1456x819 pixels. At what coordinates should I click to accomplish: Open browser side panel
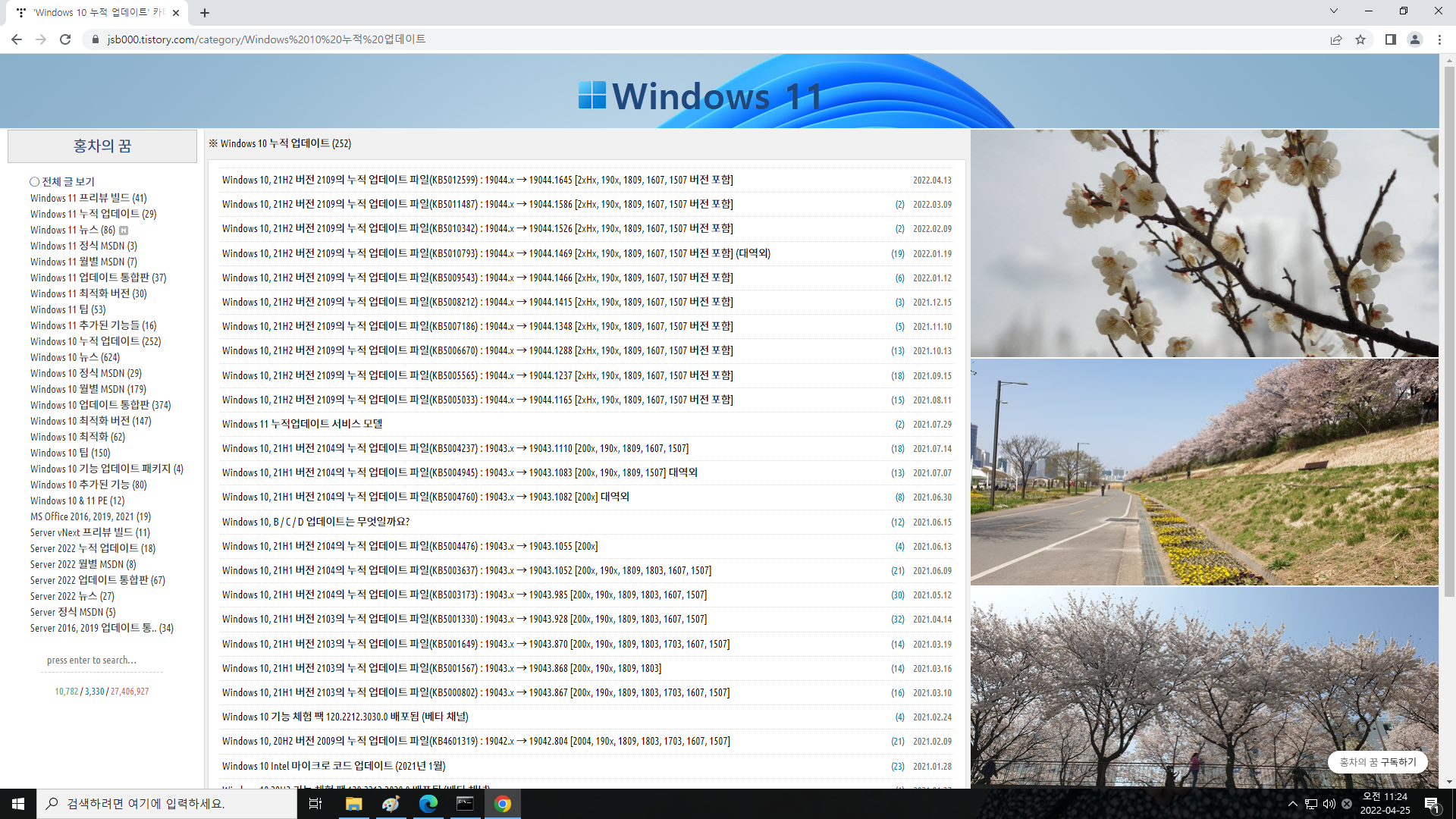tap(1391, 39)
